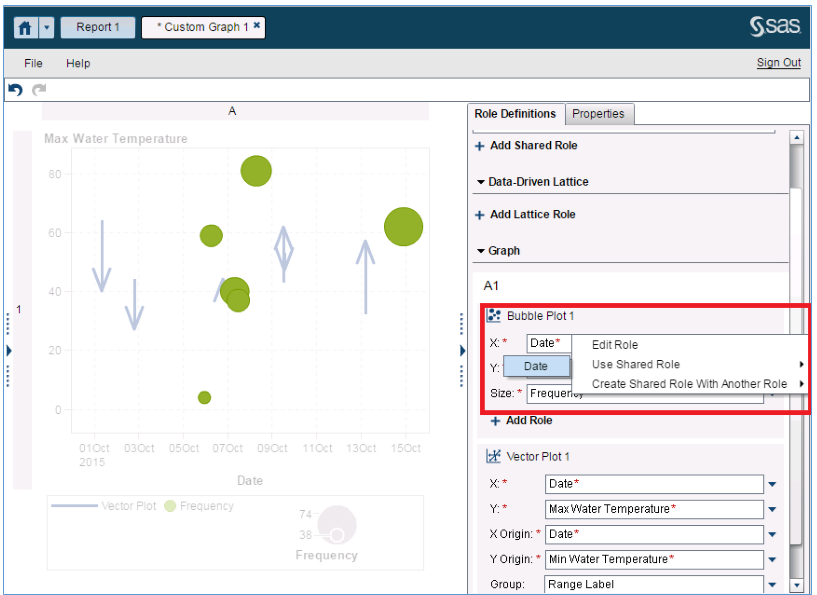Open the Home icon button
The height and width of the screenshot is (595, 817).
[x=25, y=27]
